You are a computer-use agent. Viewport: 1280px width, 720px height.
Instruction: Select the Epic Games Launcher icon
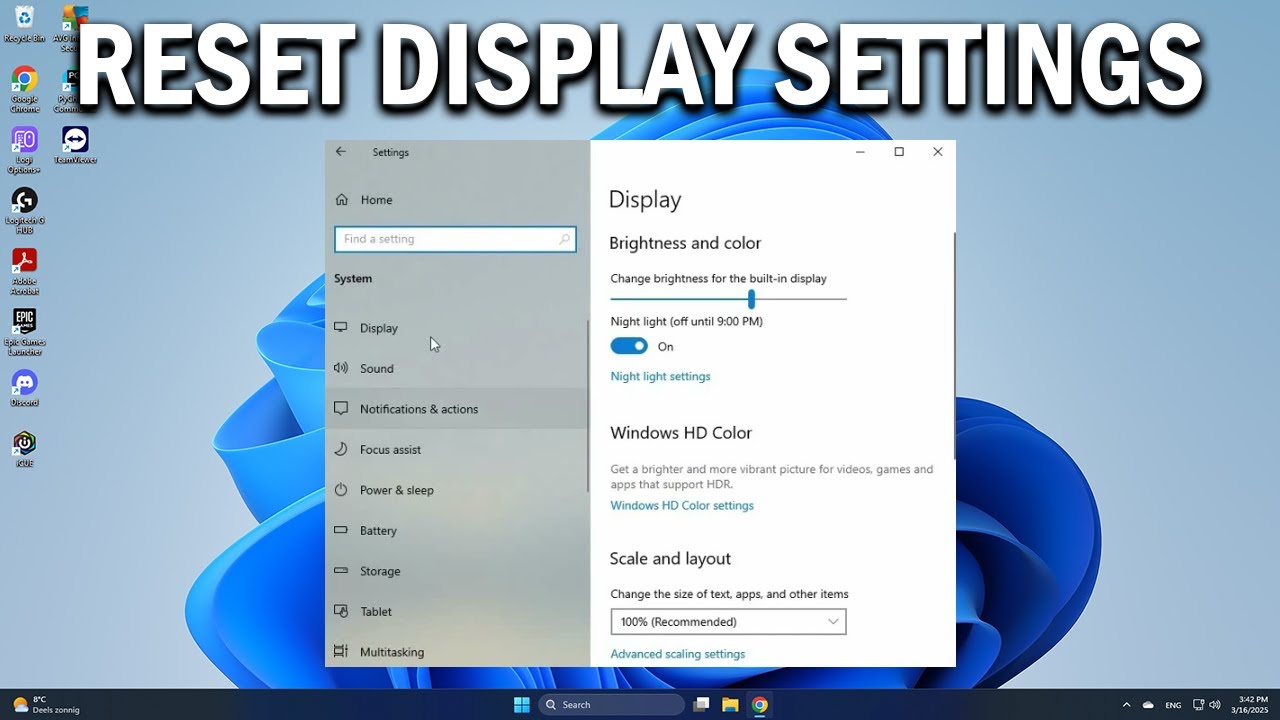(24, 332)
